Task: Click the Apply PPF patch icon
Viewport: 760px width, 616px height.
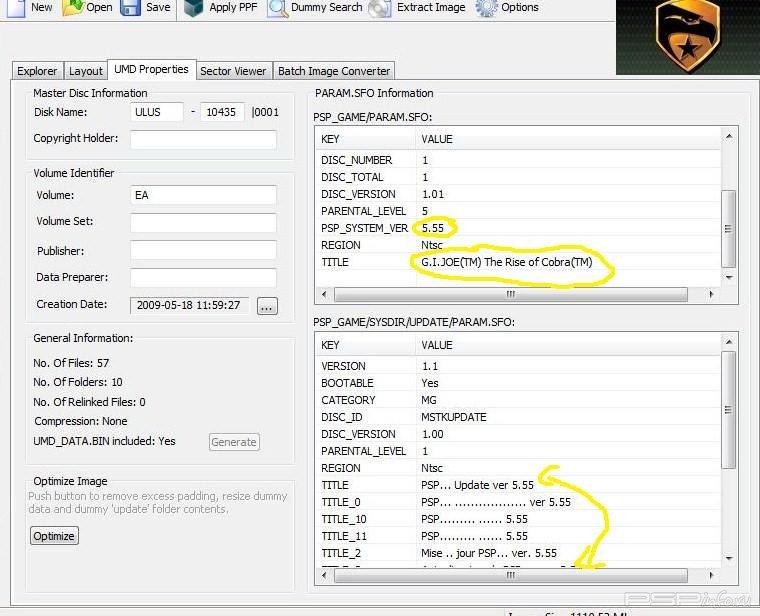Action: pyautogui.click(x=193, y=7)
